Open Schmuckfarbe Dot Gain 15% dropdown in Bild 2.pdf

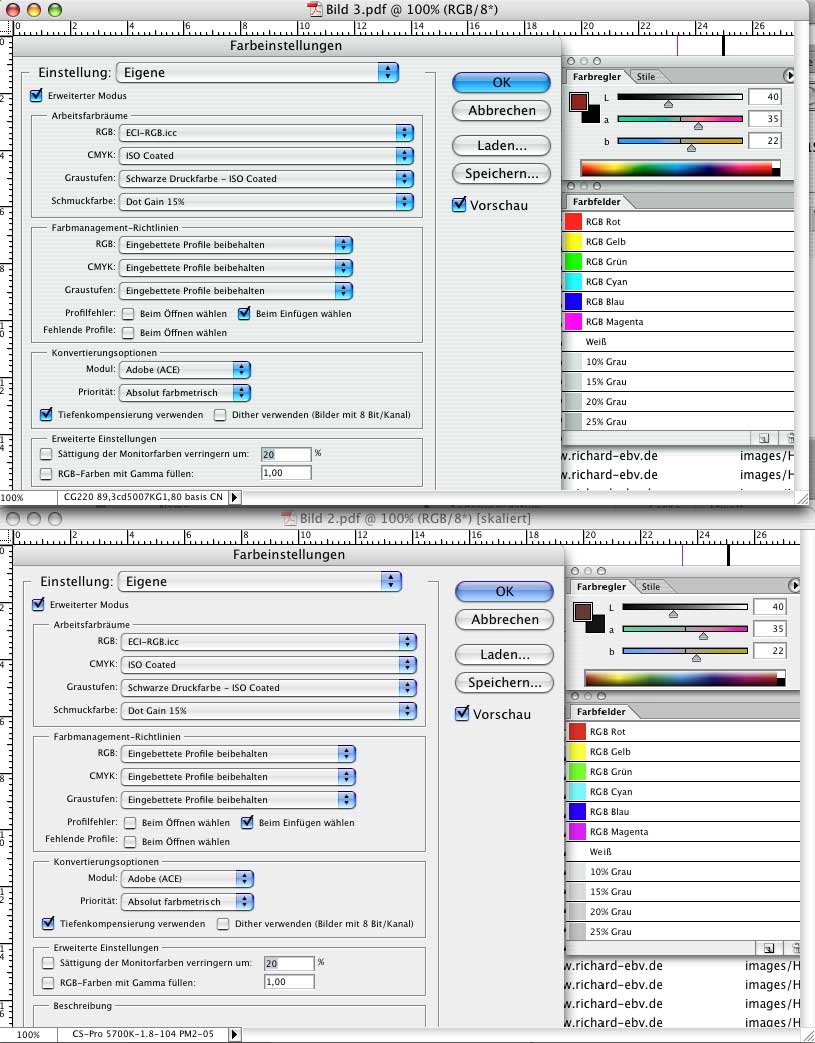[269, 710]
